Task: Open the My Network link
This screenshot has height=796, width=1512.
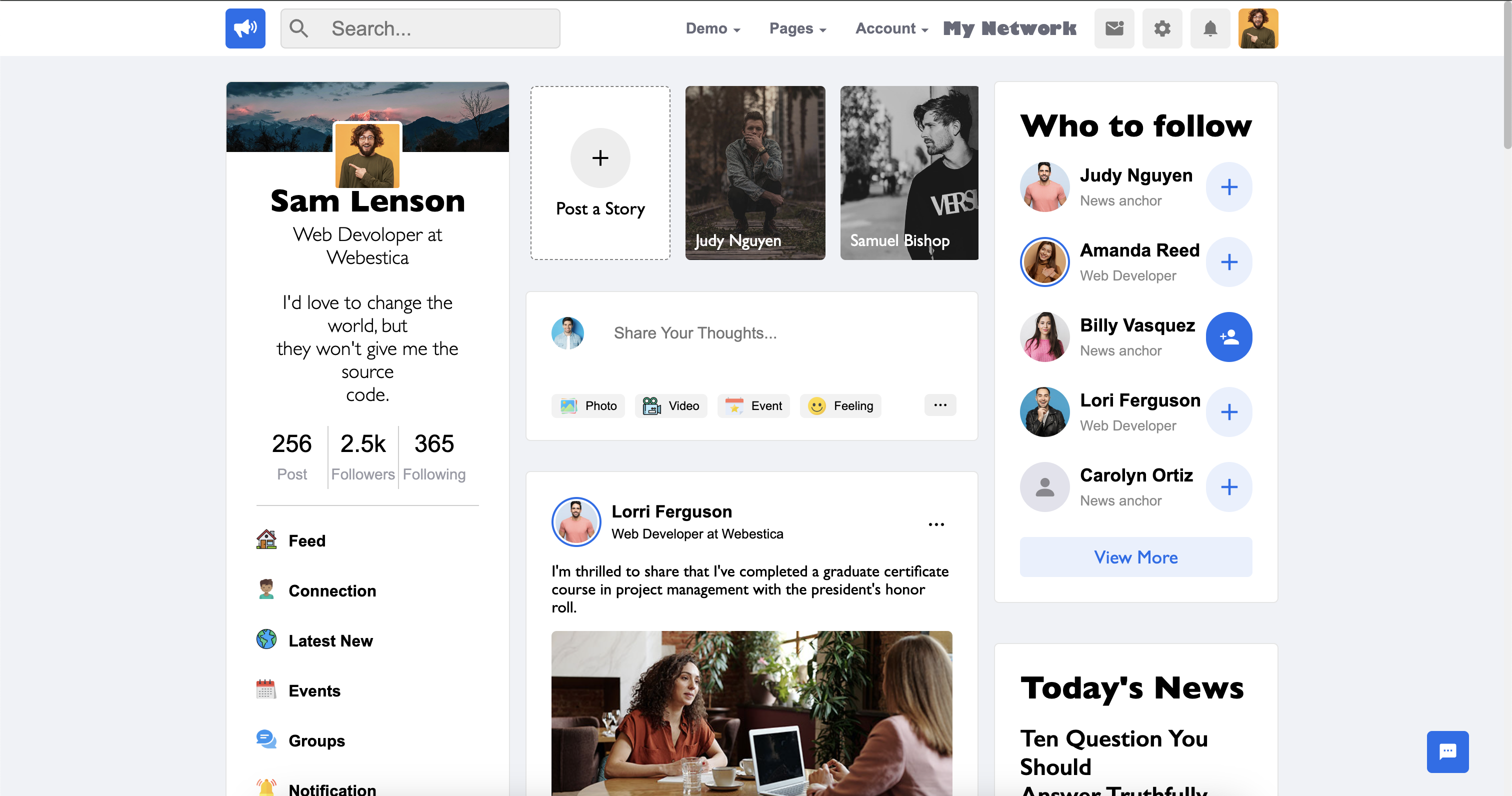Action: tap(1009, 28)
